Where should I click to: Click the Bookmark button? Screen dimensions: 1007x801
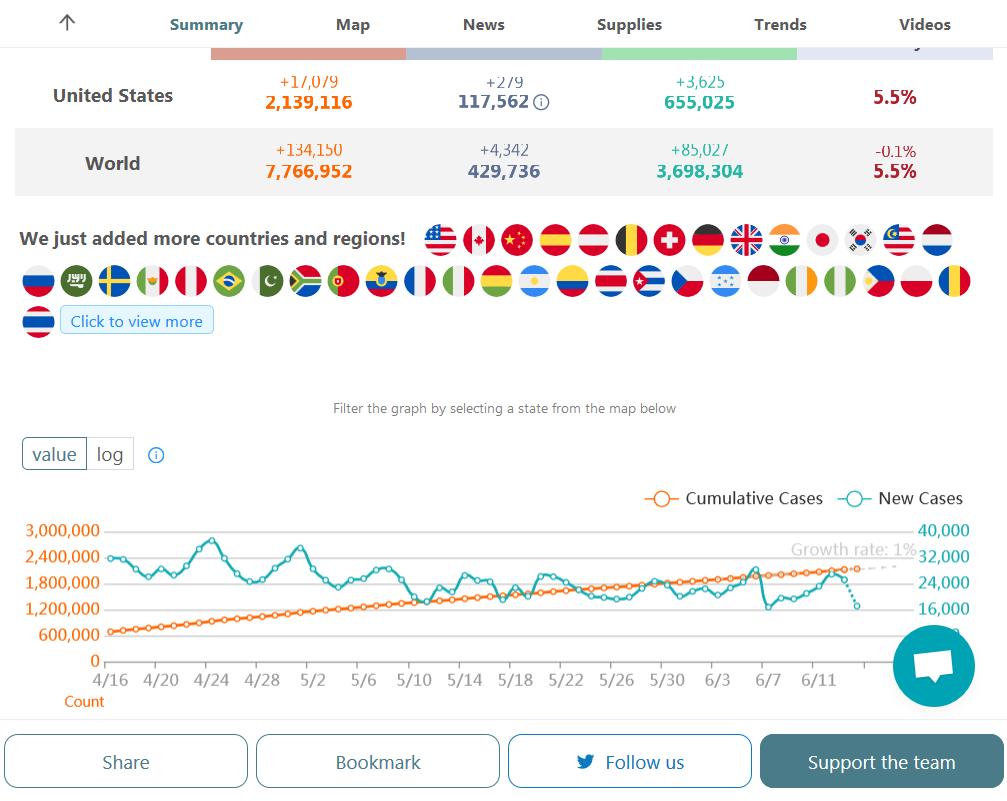point(378,762)
